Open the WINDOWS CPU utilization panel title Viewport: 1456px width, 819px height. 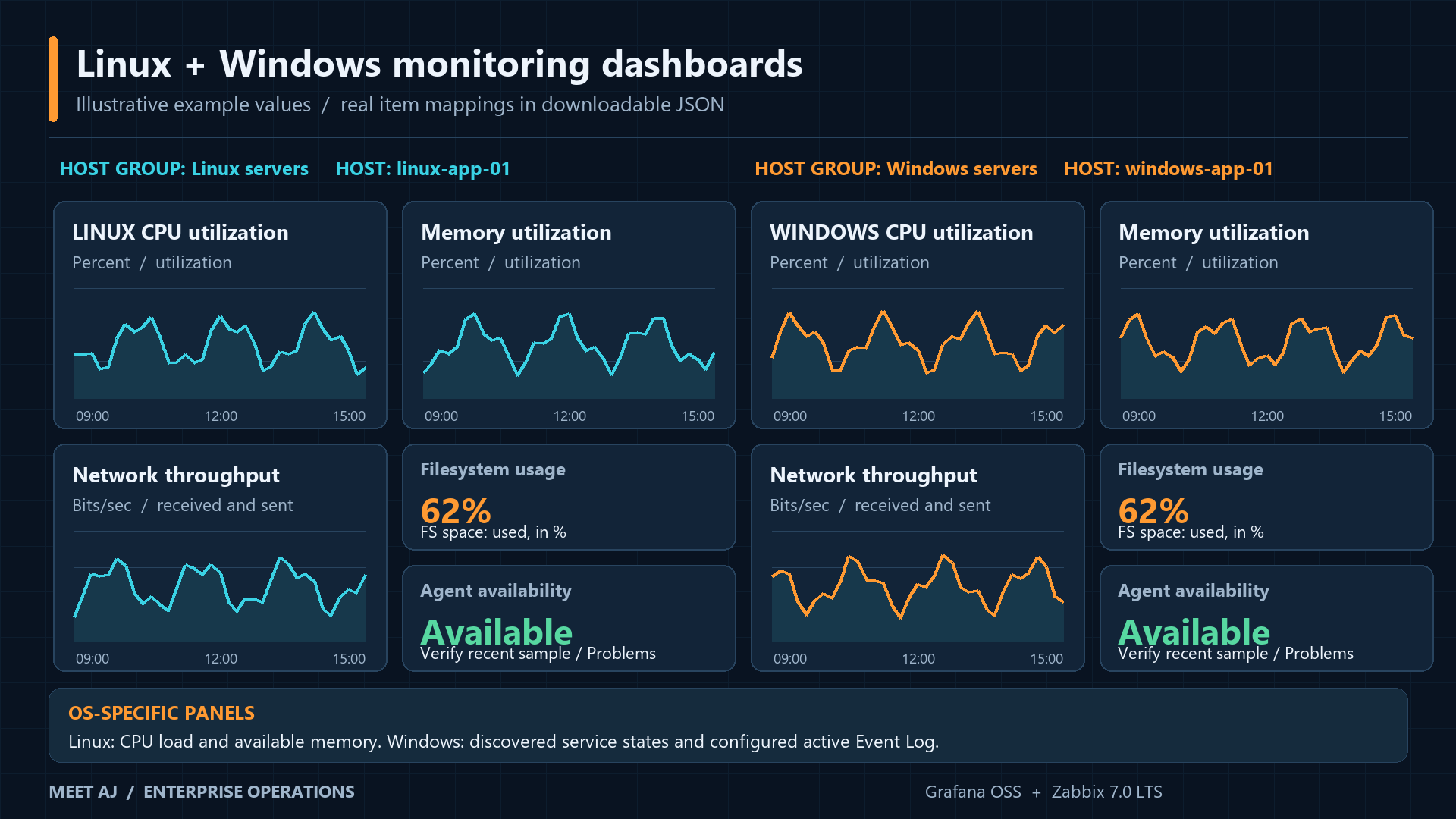901,232
